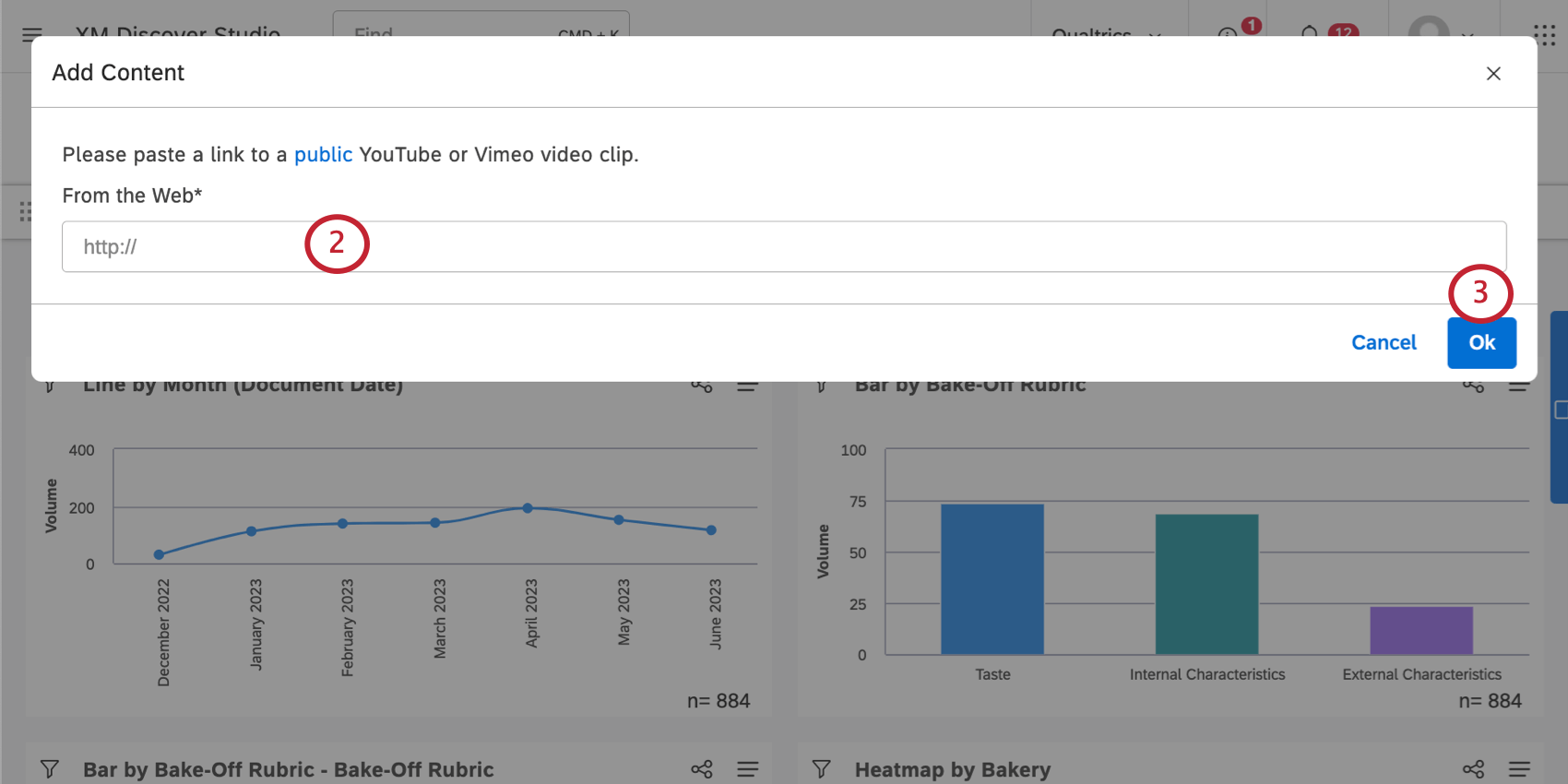Select the blue Taste bar
The image size is (1568, 784).
coord(992,579)
